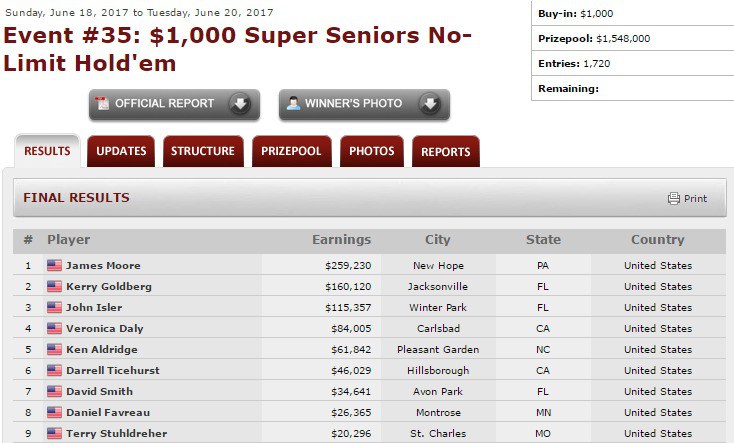The height and width of the screenshot is (443, 734).
Task: Open the Reports tab
Action: (x=445, y=152)
